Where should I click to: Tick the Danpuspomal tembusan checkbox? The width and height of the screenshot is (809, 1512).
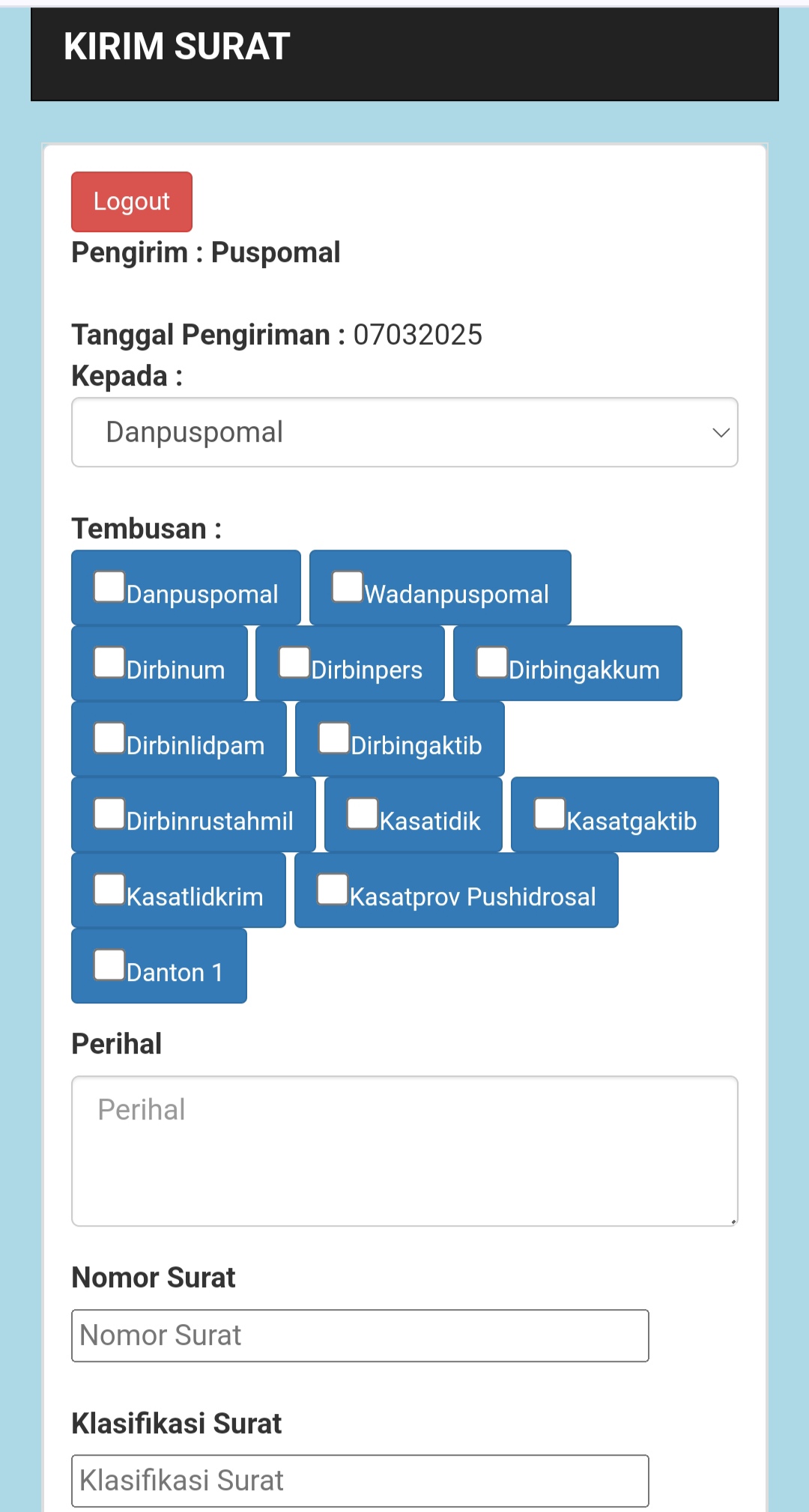point(109,586)
